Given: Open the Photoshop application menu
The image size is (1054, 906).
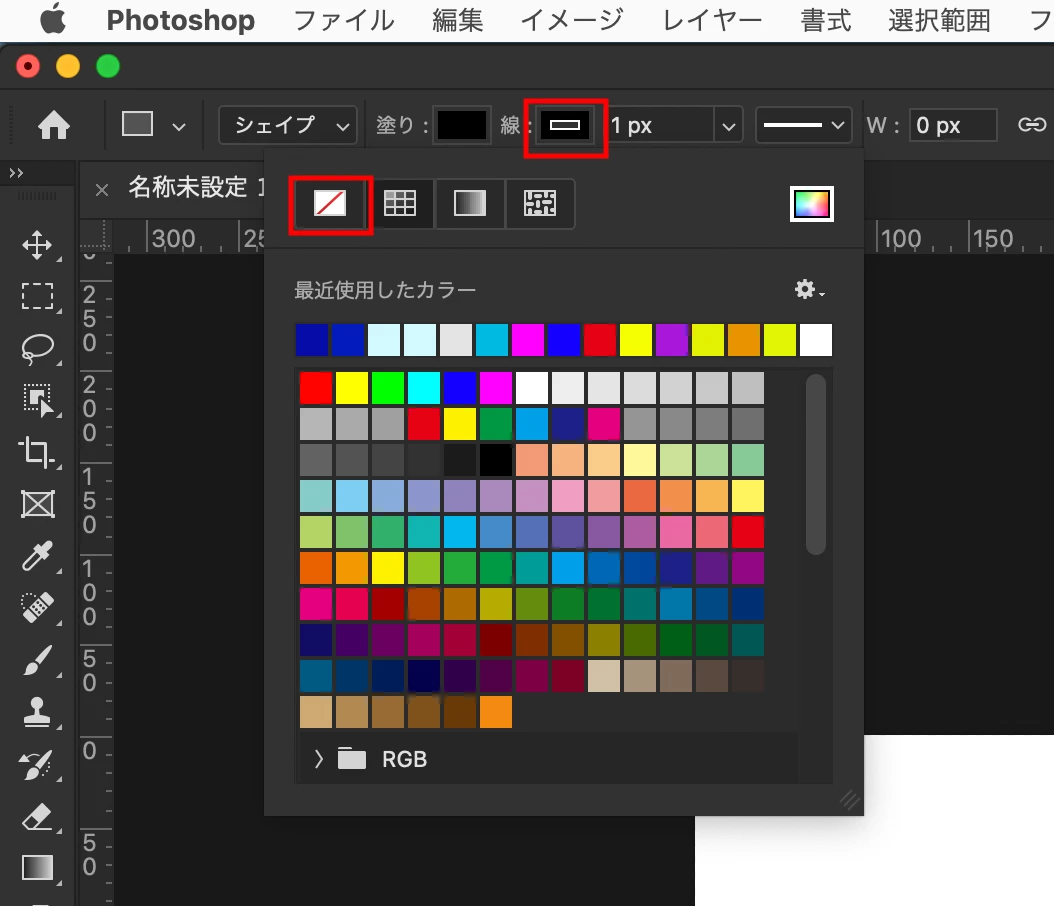Looking at the screenshot, I should 181,20.
